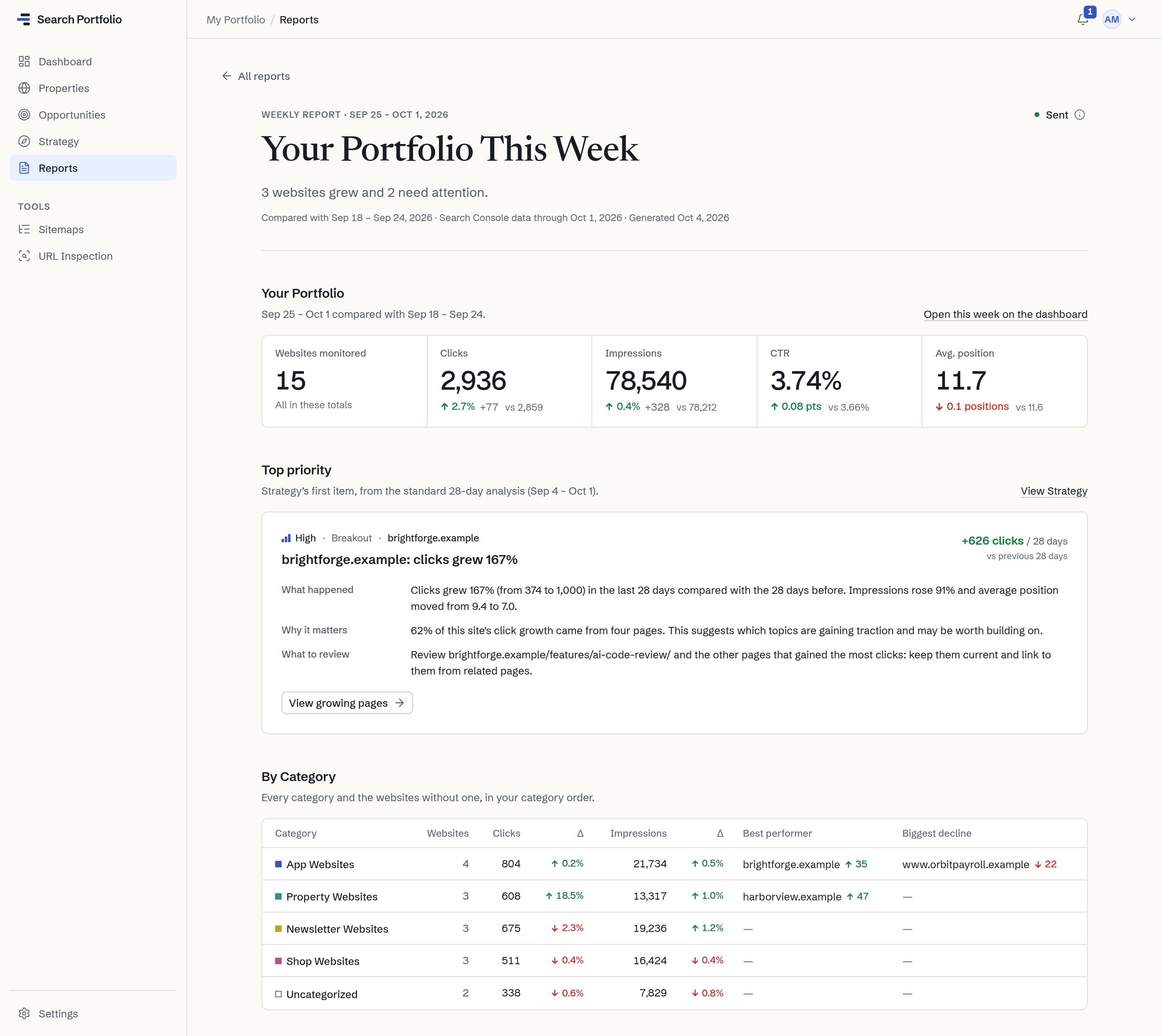
Task: Click the URL Inspection scan icon
Action: coord(24,256)
